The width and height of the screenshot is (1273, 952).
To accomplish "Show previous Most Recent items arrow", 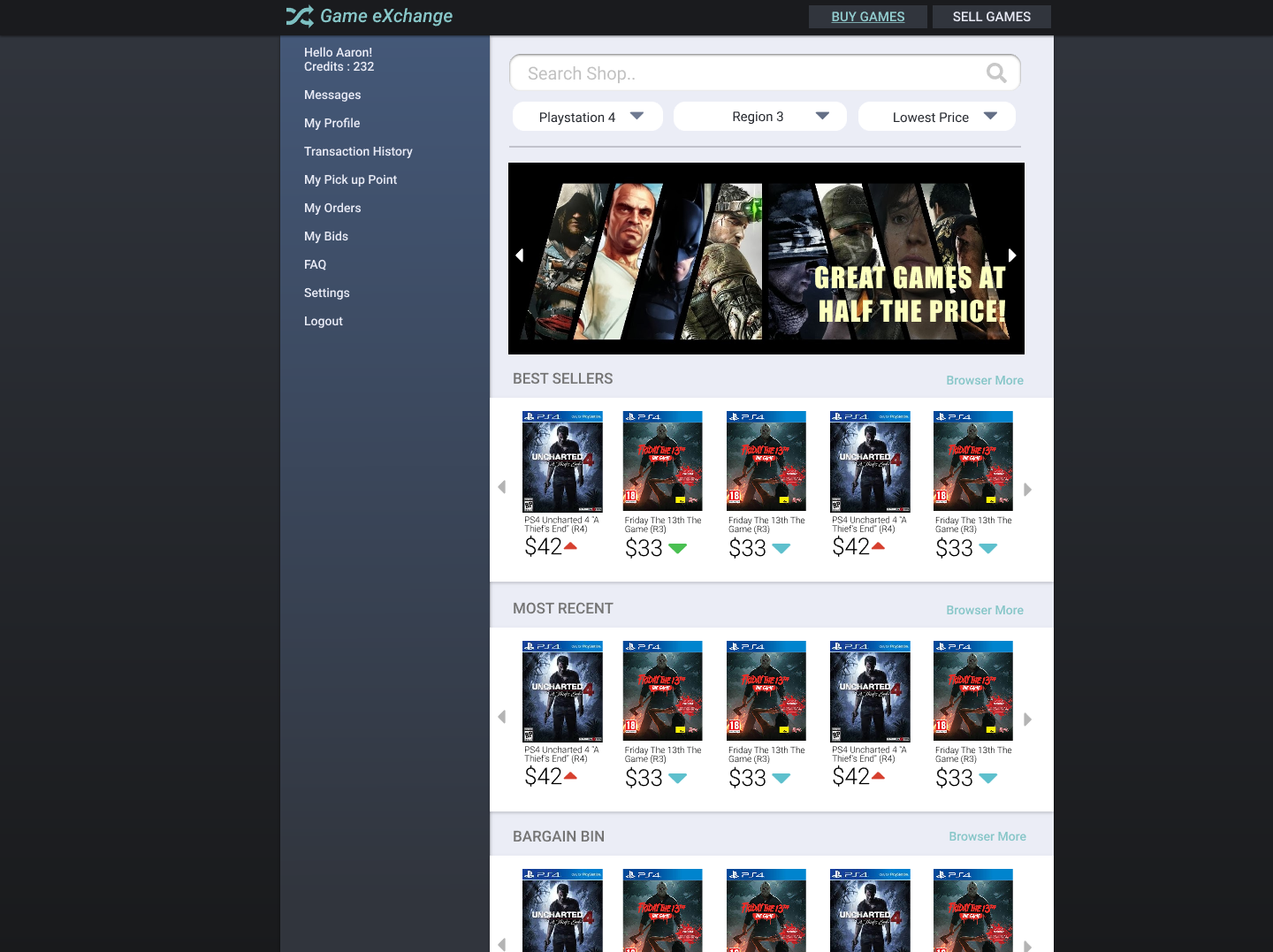I will click(x=502, y=717).
